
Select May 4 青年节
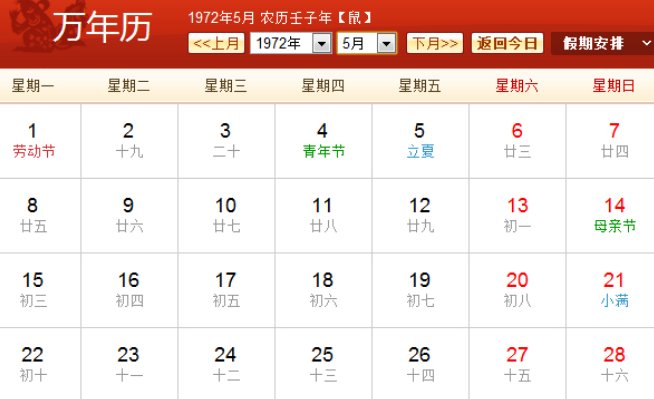323,141
